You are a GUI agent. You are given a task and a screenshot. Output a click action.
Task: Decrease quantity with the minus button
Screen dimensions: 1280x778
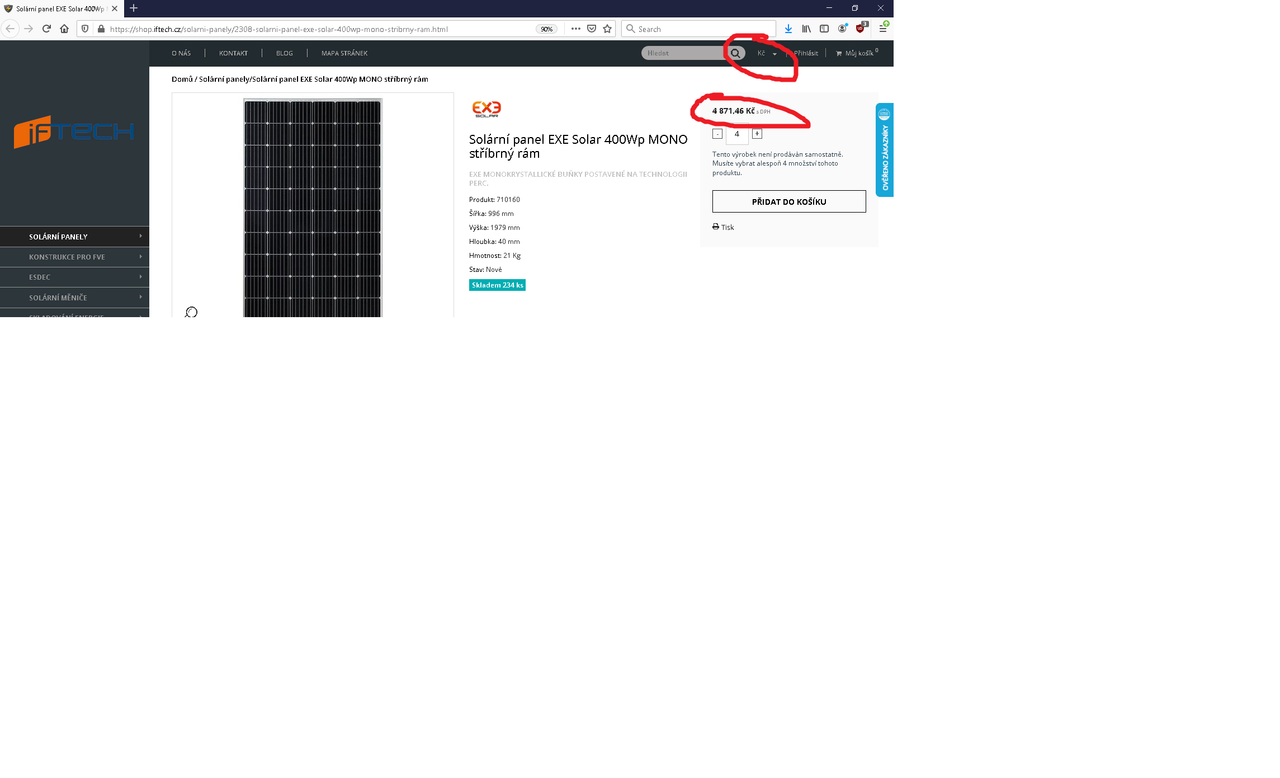coord(717,134)
